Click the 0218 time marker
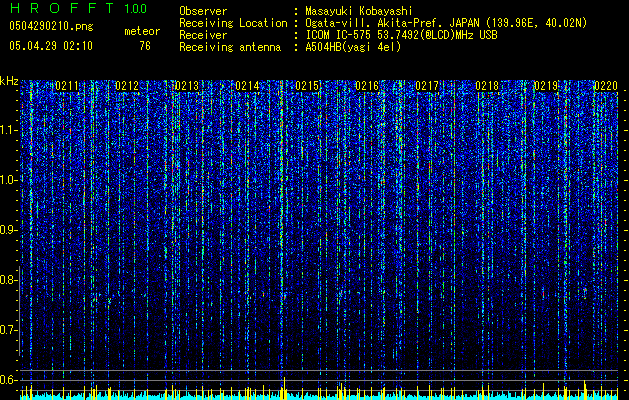 (x=487, y=86)
